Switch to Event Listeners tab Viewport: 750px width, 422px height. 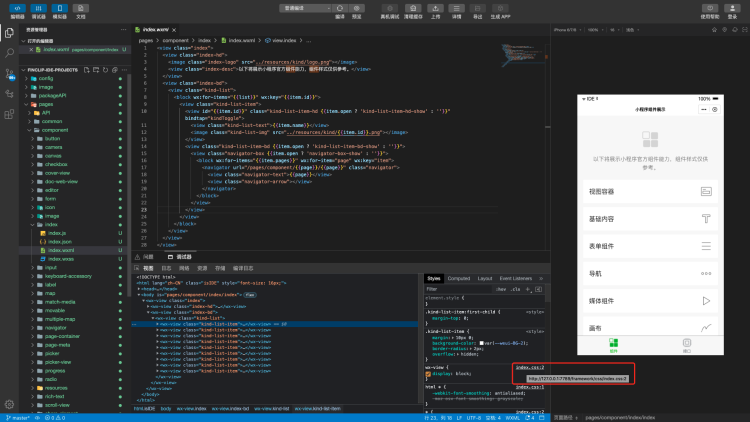516,278
